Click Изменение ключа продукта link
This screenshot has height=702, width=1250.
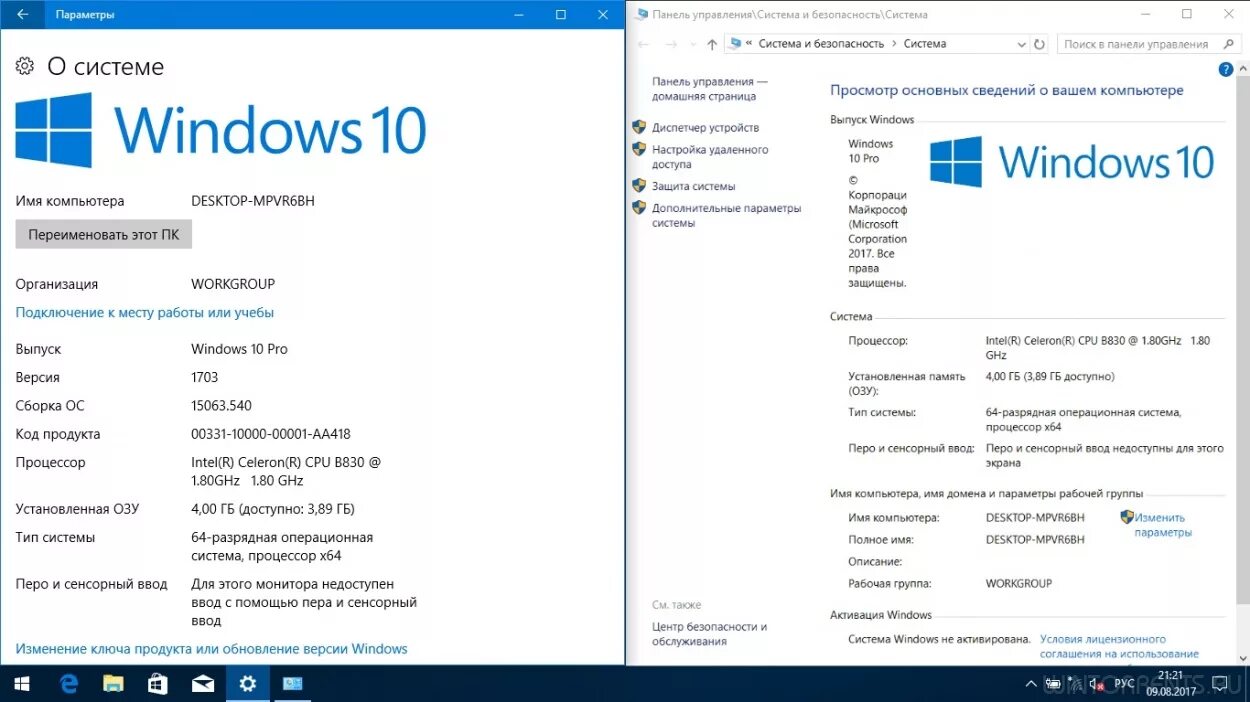click(x=211, y=648)
